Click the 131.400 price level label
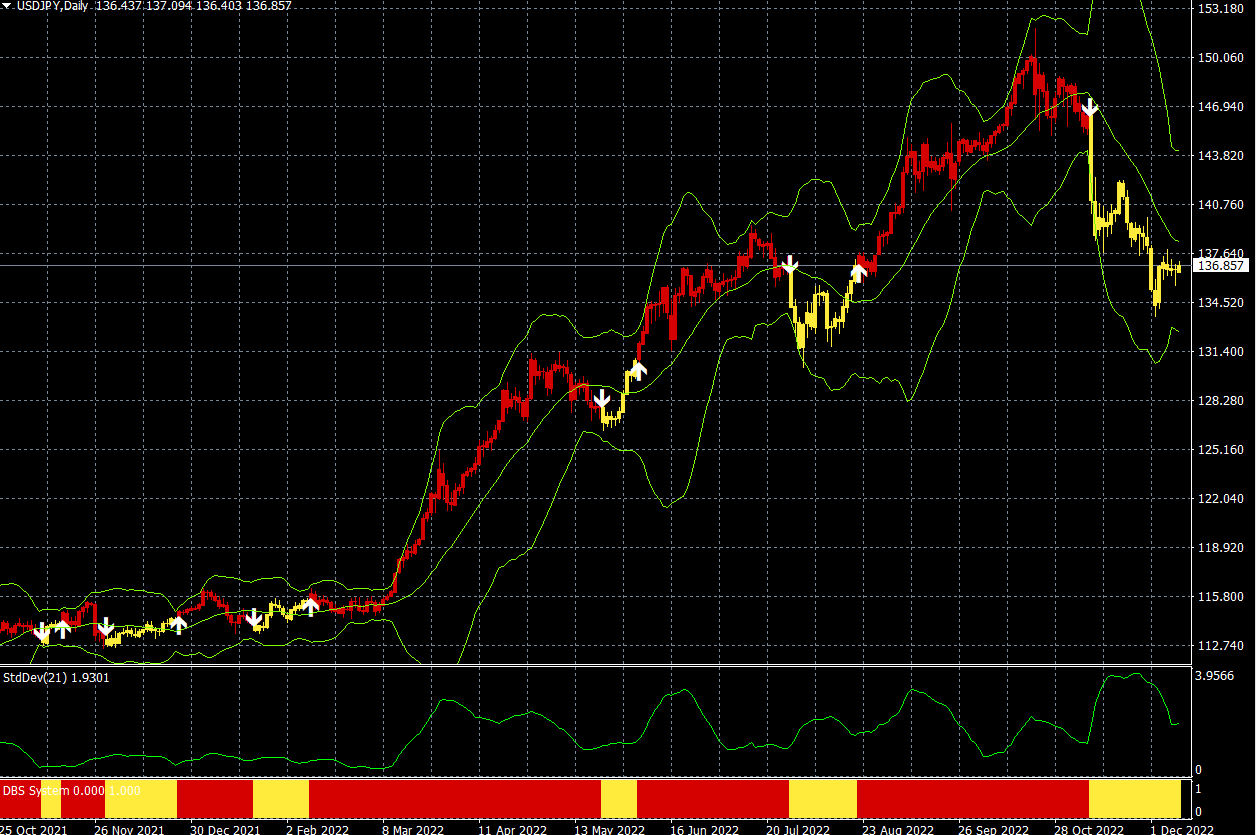The height and width of the screenshot is (835, 1257). click(x=1221, y=352)
